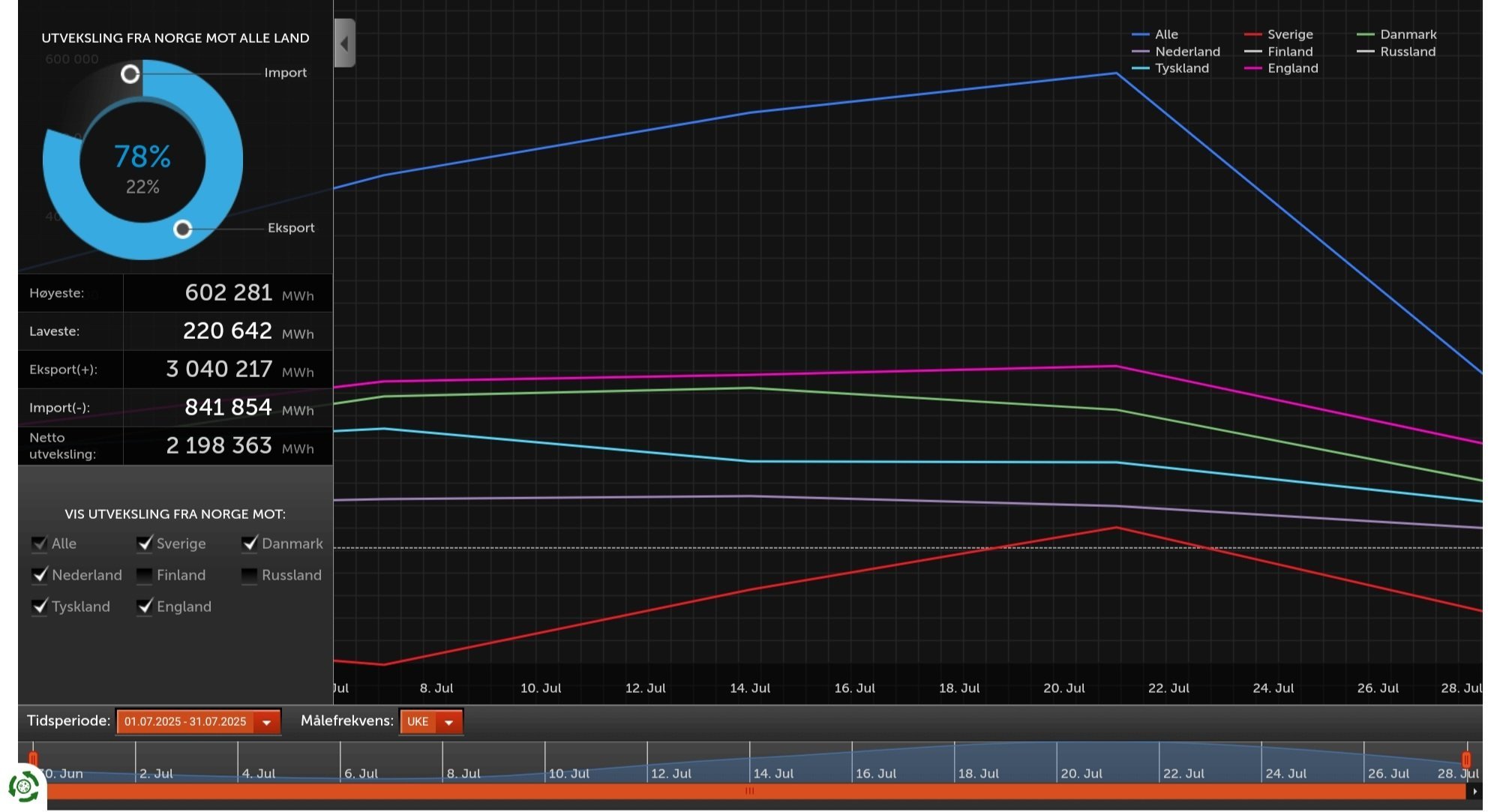Click the scroll right arrow on timeline bar
This screenshot has width=1500, height=812.
pyautogui.click(x=1474, y=791)
